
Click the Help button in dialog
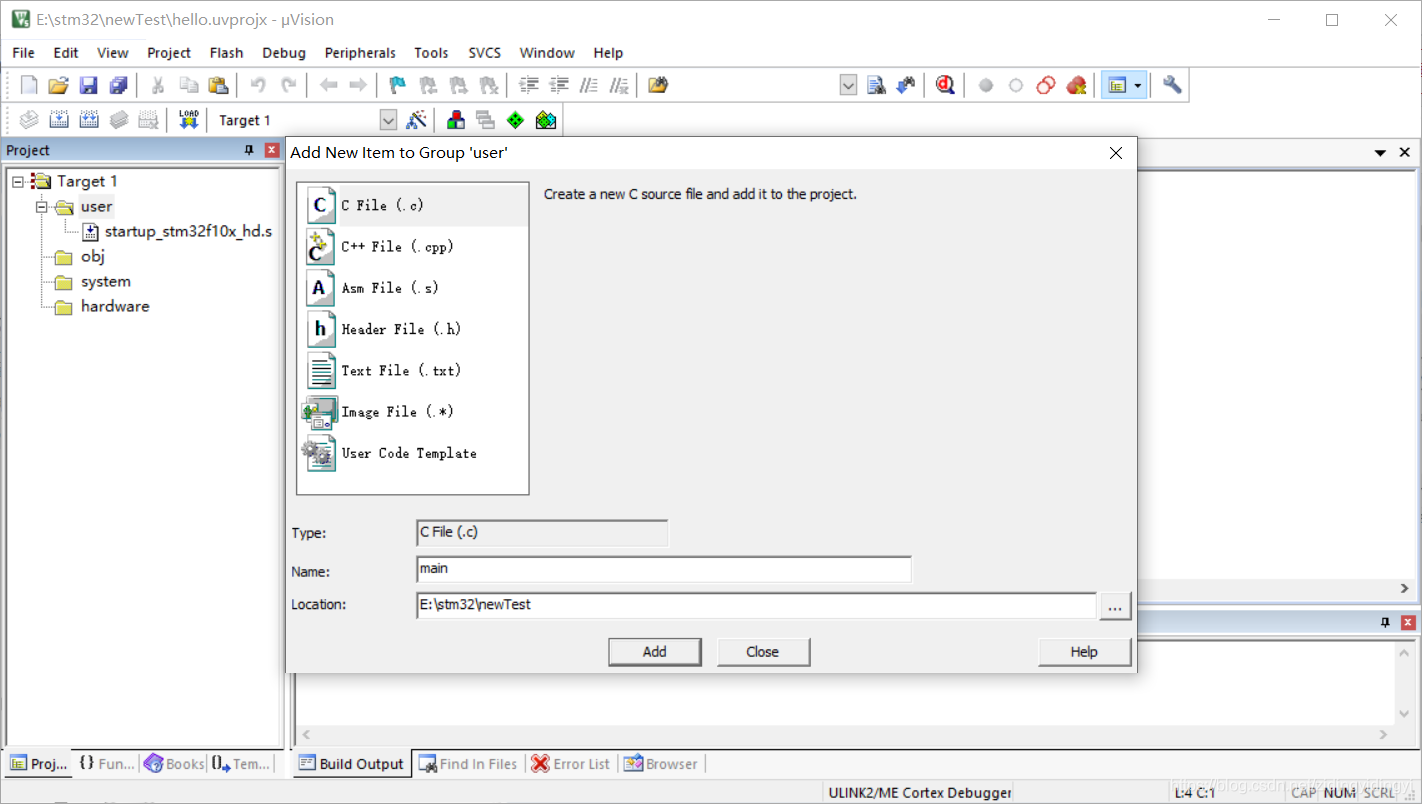click(1085, 652)
